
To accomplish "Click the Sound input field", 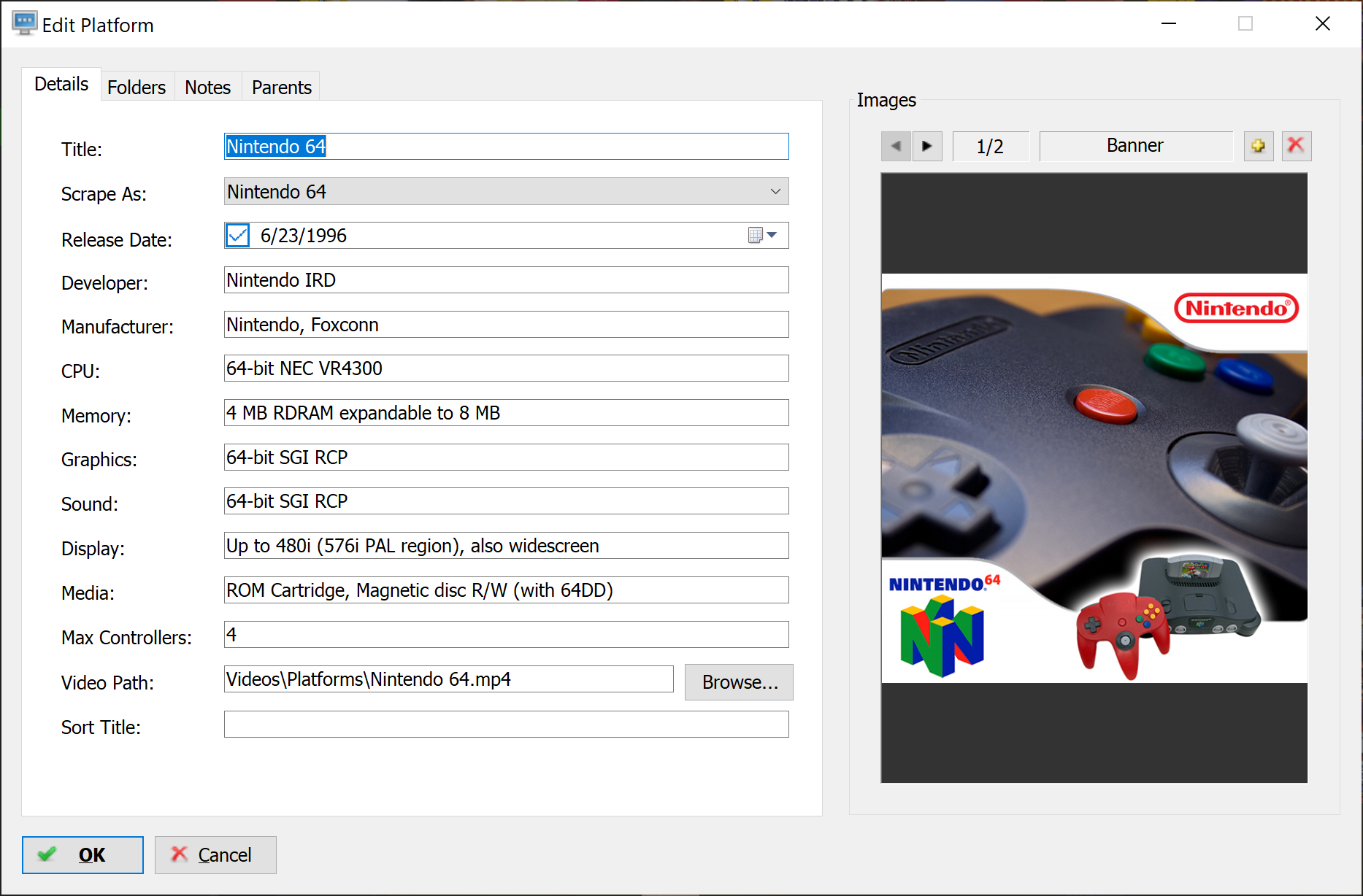I will pos(507,501).
